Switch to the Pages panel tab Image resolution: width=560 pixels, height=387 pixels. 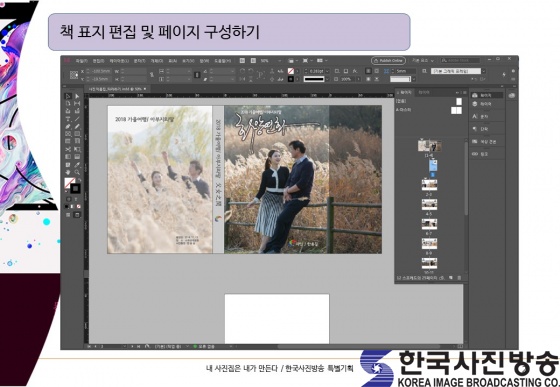[406, 92]
